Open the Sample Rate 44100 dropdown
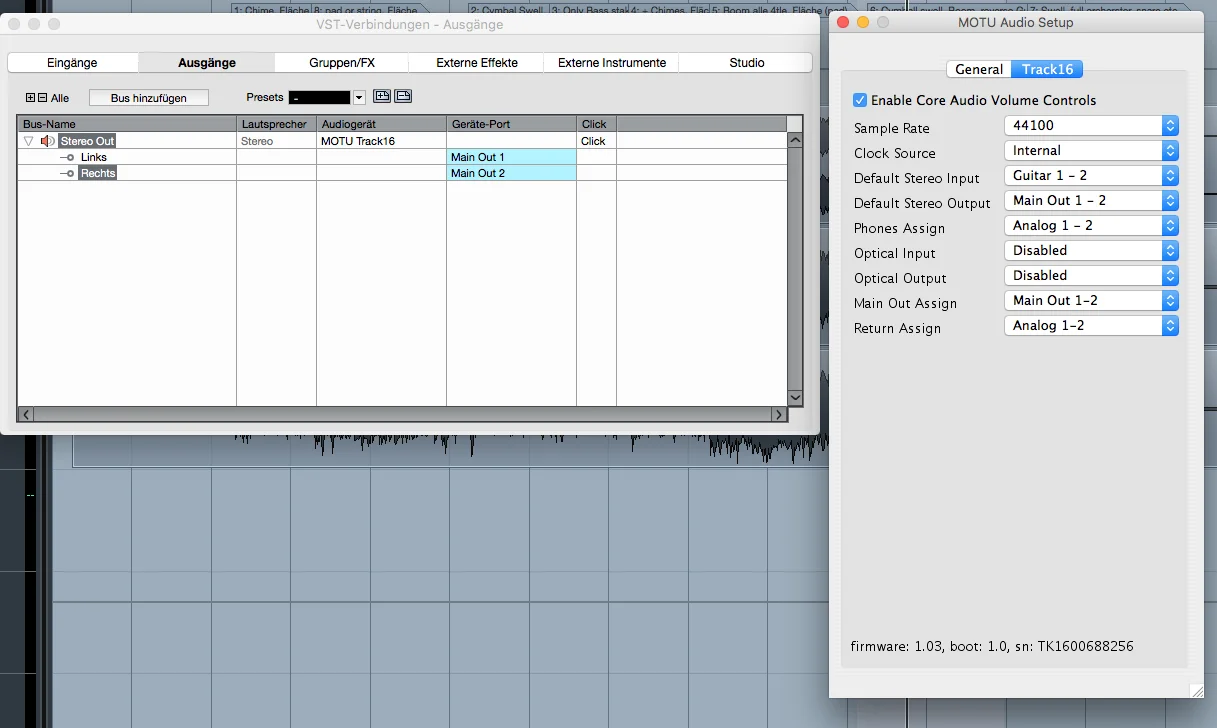The width and height of the screenshot is (1217, 728). [1091, 125]
